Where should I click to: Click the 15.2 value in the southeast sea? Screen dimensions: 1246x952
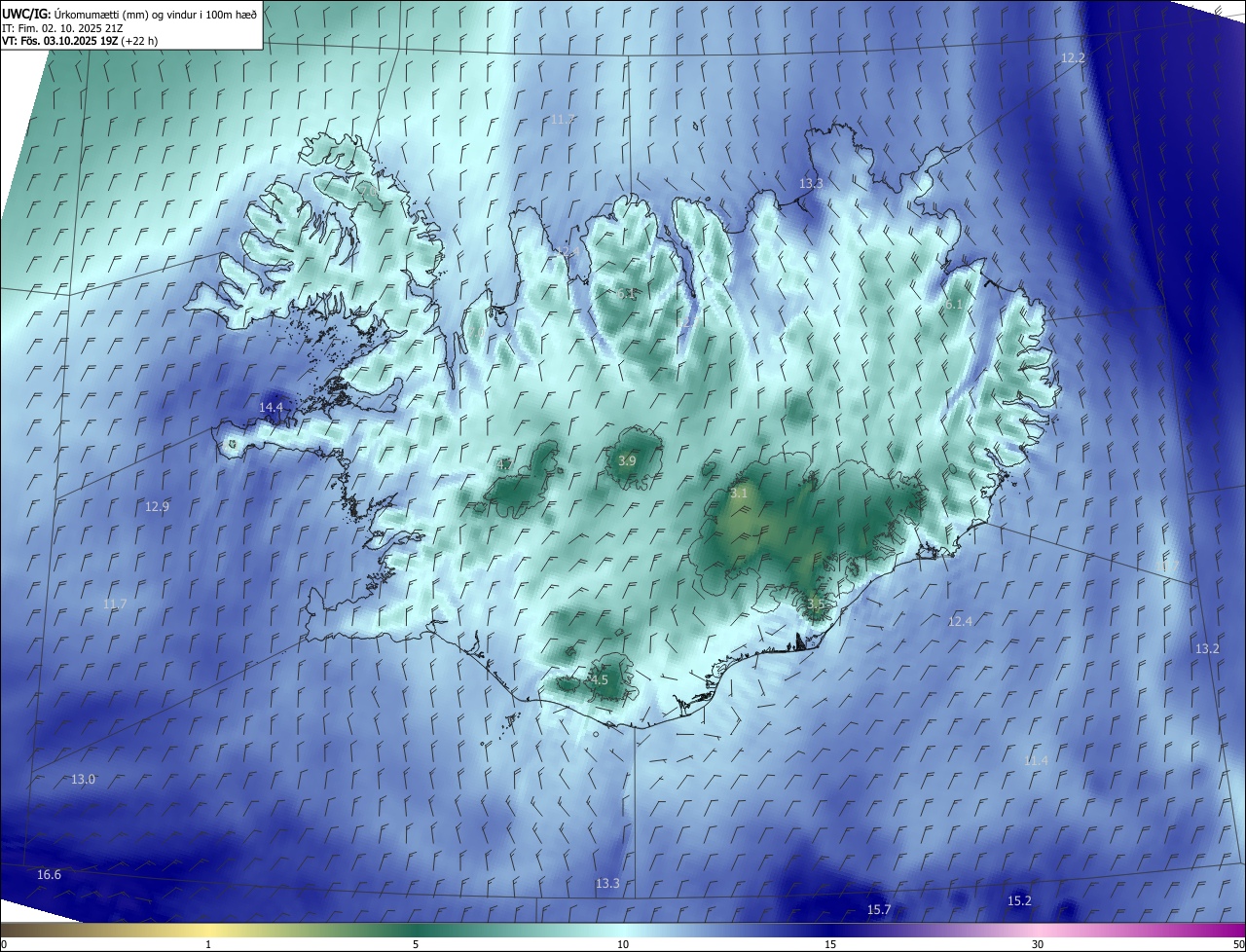pos(1019,900)
